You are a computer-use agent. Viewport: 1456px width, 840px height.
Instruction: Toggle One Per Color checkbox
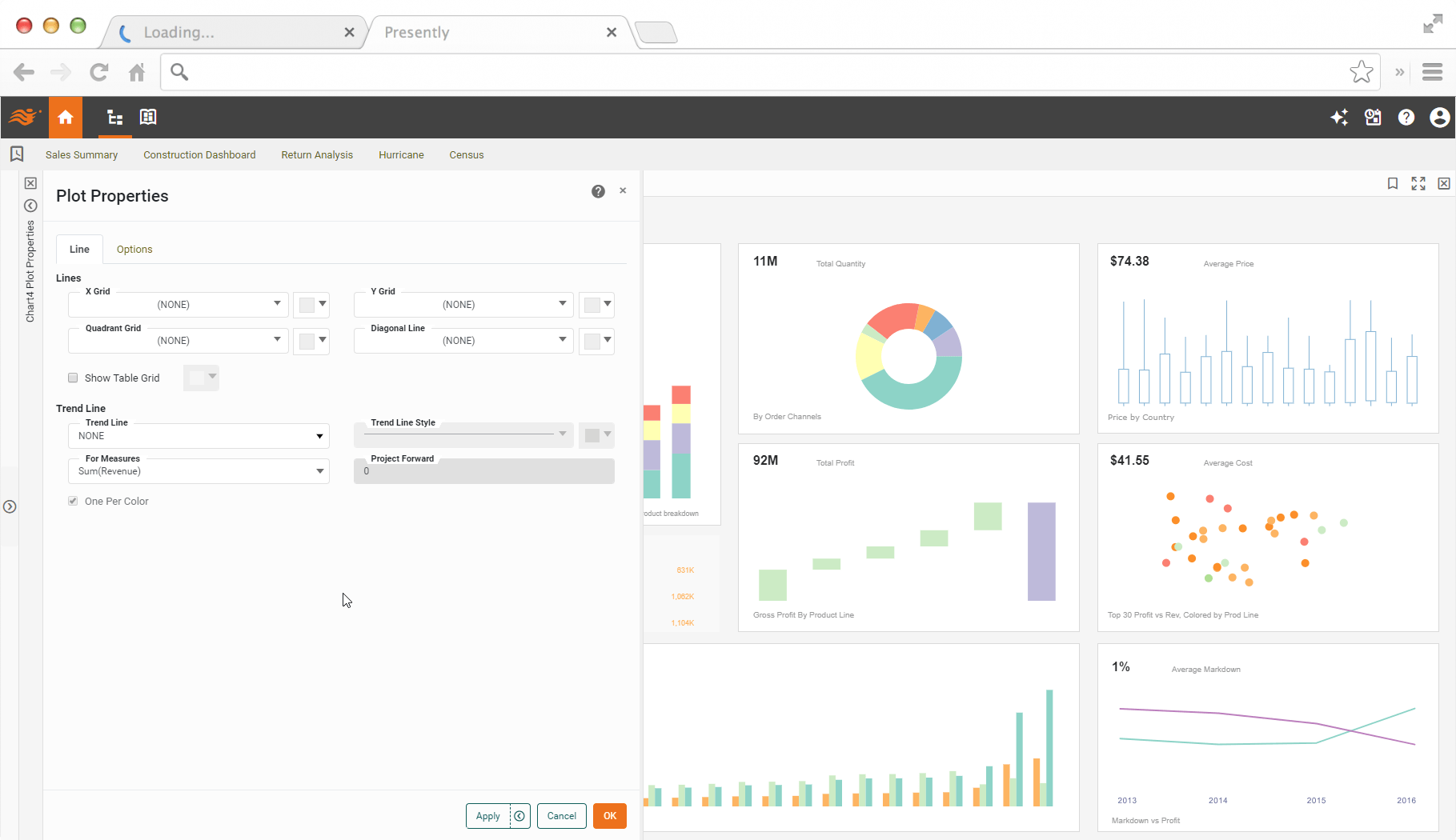pos(73,501)
